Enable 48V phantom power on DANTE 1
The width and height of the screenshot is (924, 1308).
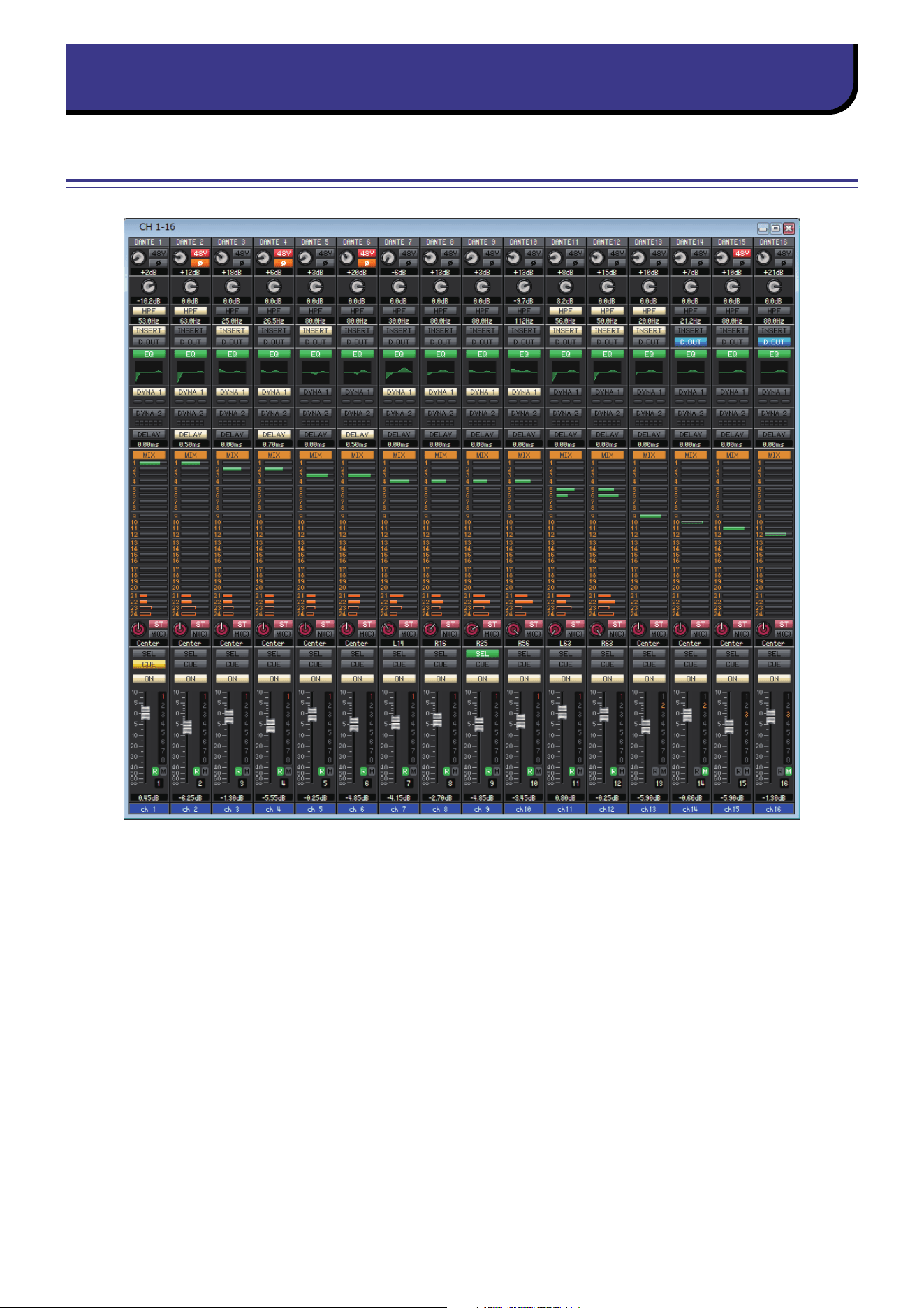(158, 254)
